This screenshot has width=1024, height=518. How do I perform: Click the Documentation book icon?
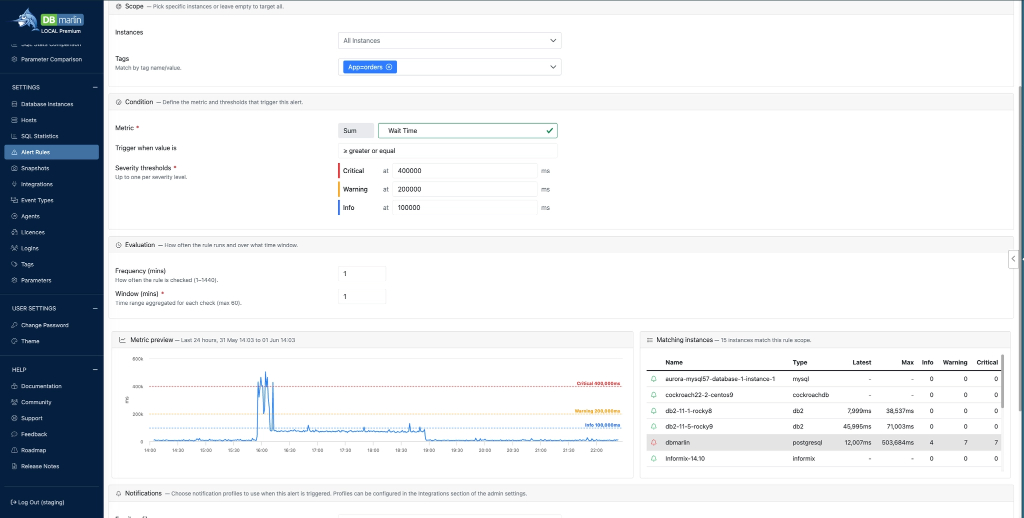[14, 386]
